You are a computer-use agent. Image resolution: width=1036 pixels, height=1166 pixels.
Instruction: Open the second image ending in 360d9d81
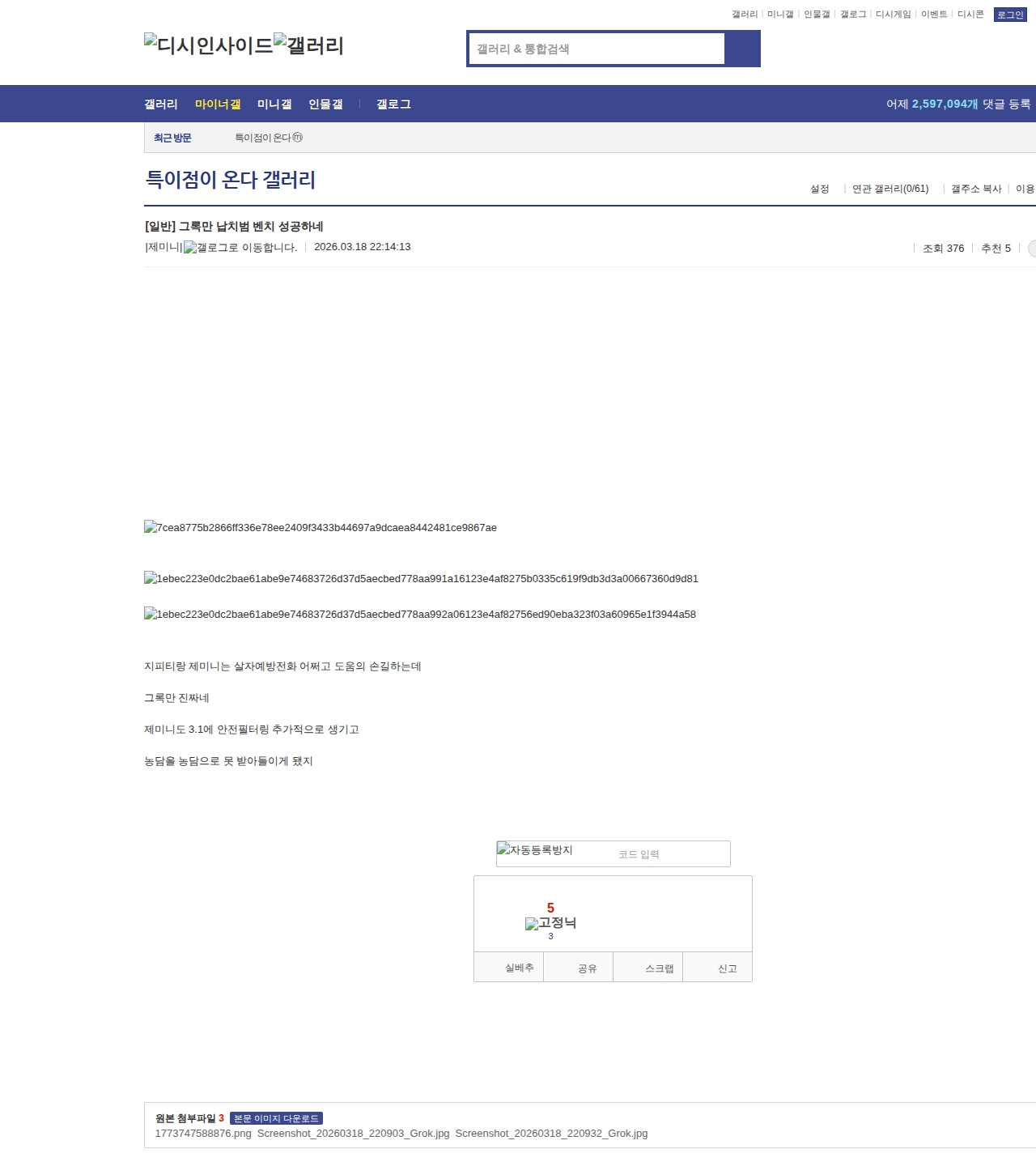421,579
